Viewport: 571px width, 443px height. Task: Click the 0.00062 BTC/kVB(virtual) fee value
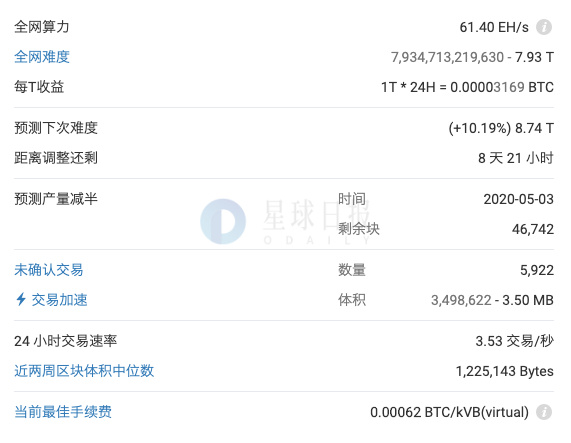tap(449, 412)
